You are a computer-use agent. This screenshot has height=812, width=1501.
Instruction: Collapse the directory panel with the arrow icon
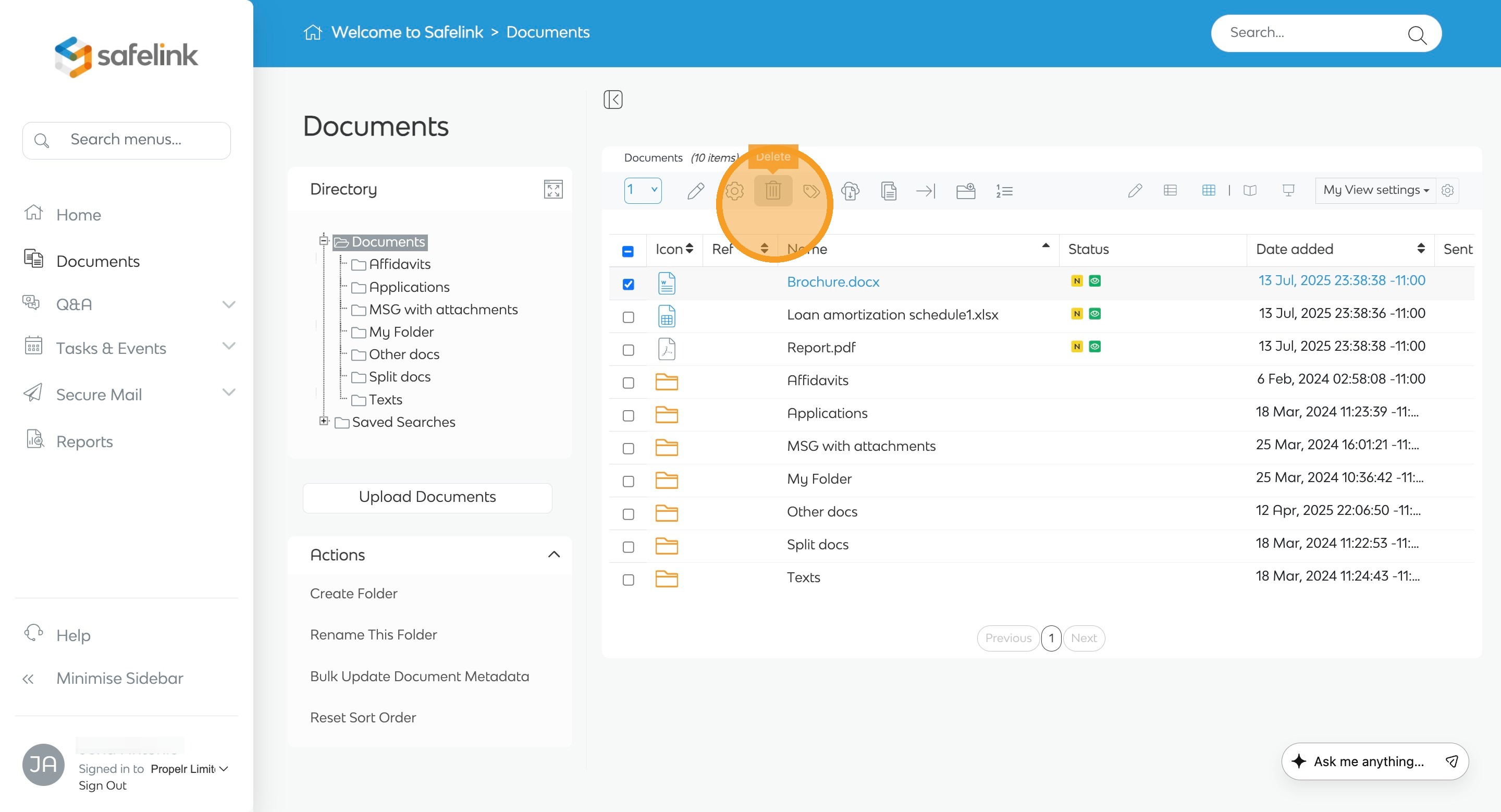(x=613, y=100)
